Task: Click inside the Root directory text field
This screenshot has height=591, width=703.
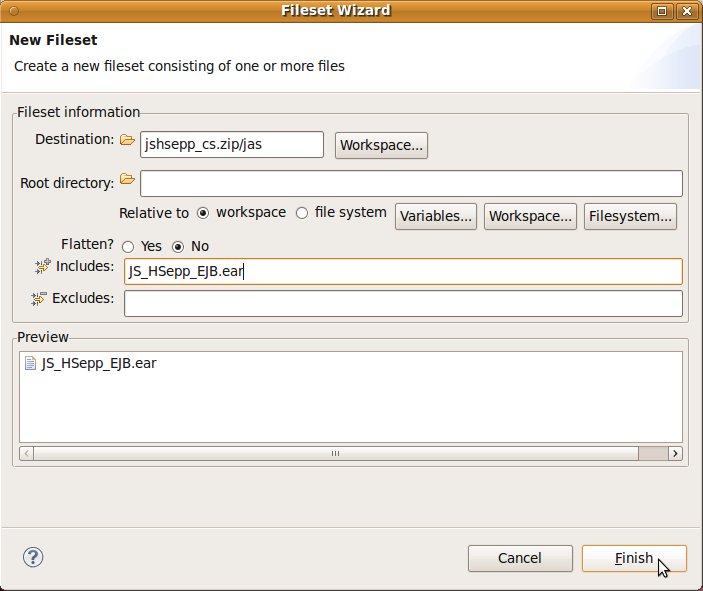Action: (411, 184)
